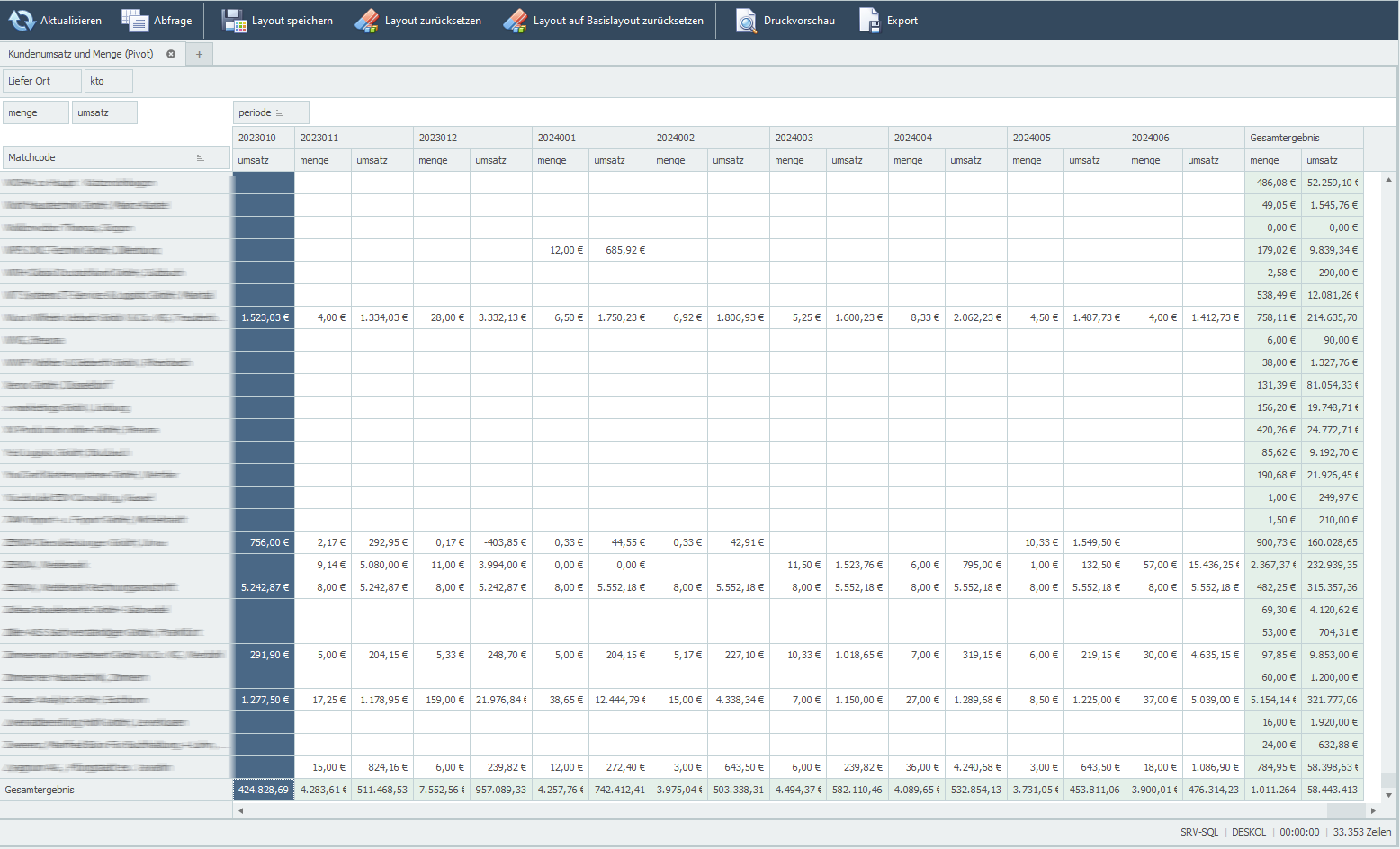Viewport: 1400px width, 849px height.
Task: Select the 2024004 period header
Action: [x=947, y=138]
